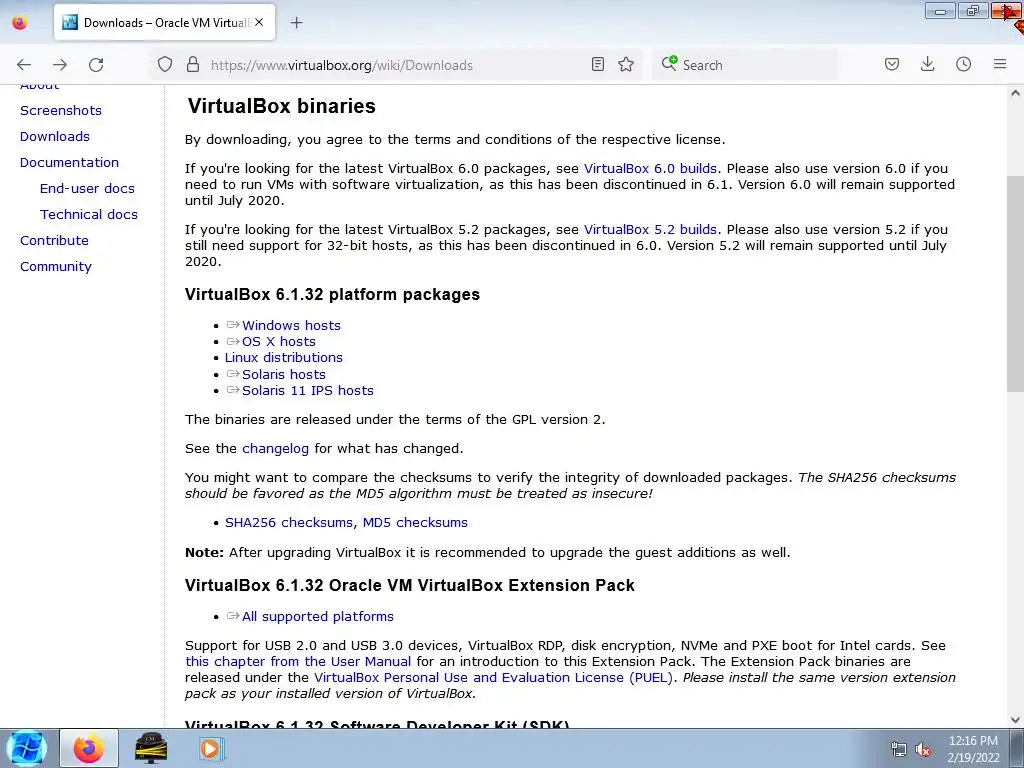Open Community in the sidebar
Viewport: 1024px width, 768px height.
click(x=56, y=266)
